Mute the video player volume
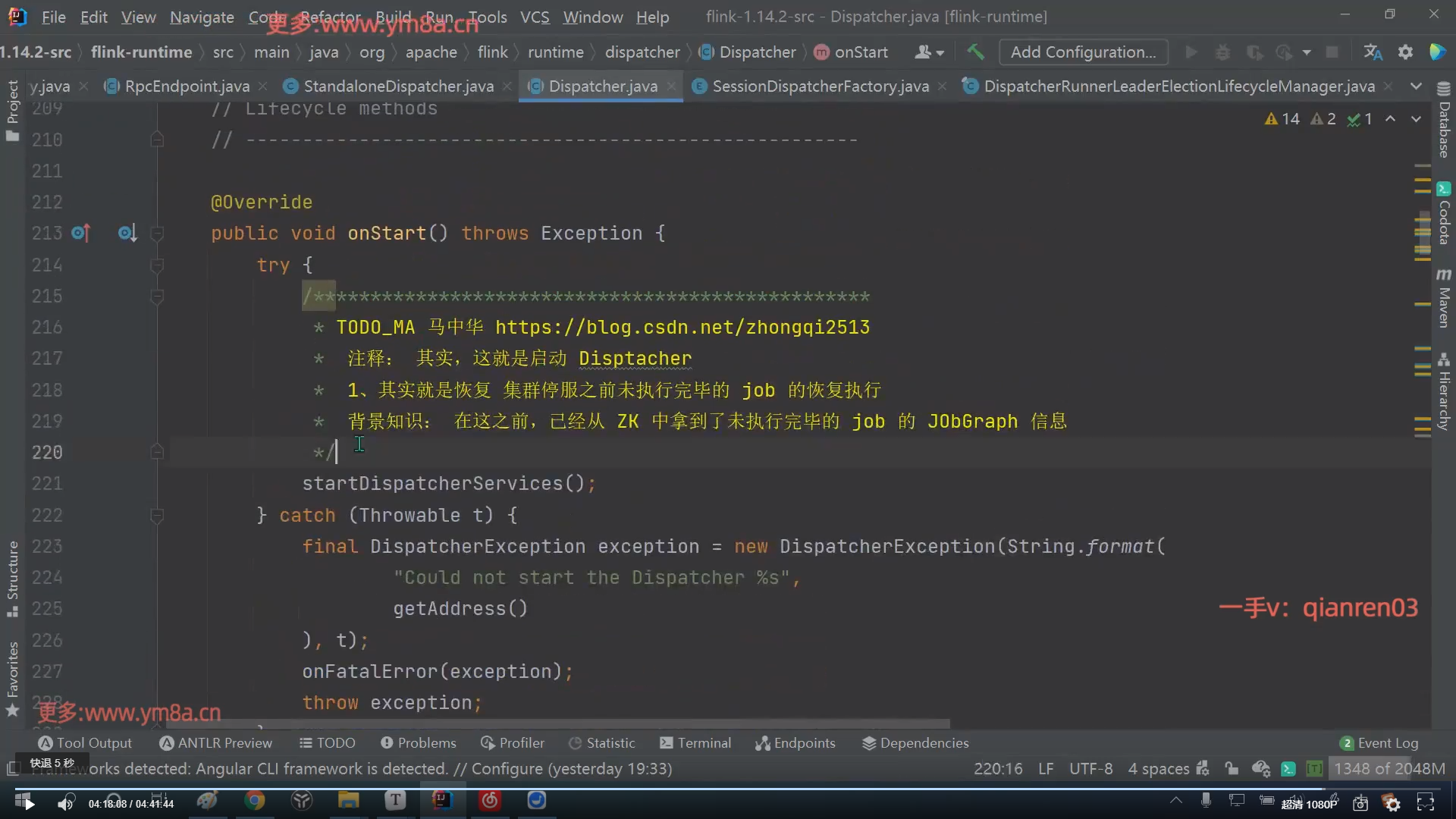The width and height of the screenshot is (1456, 819). (x=66, y=803)
